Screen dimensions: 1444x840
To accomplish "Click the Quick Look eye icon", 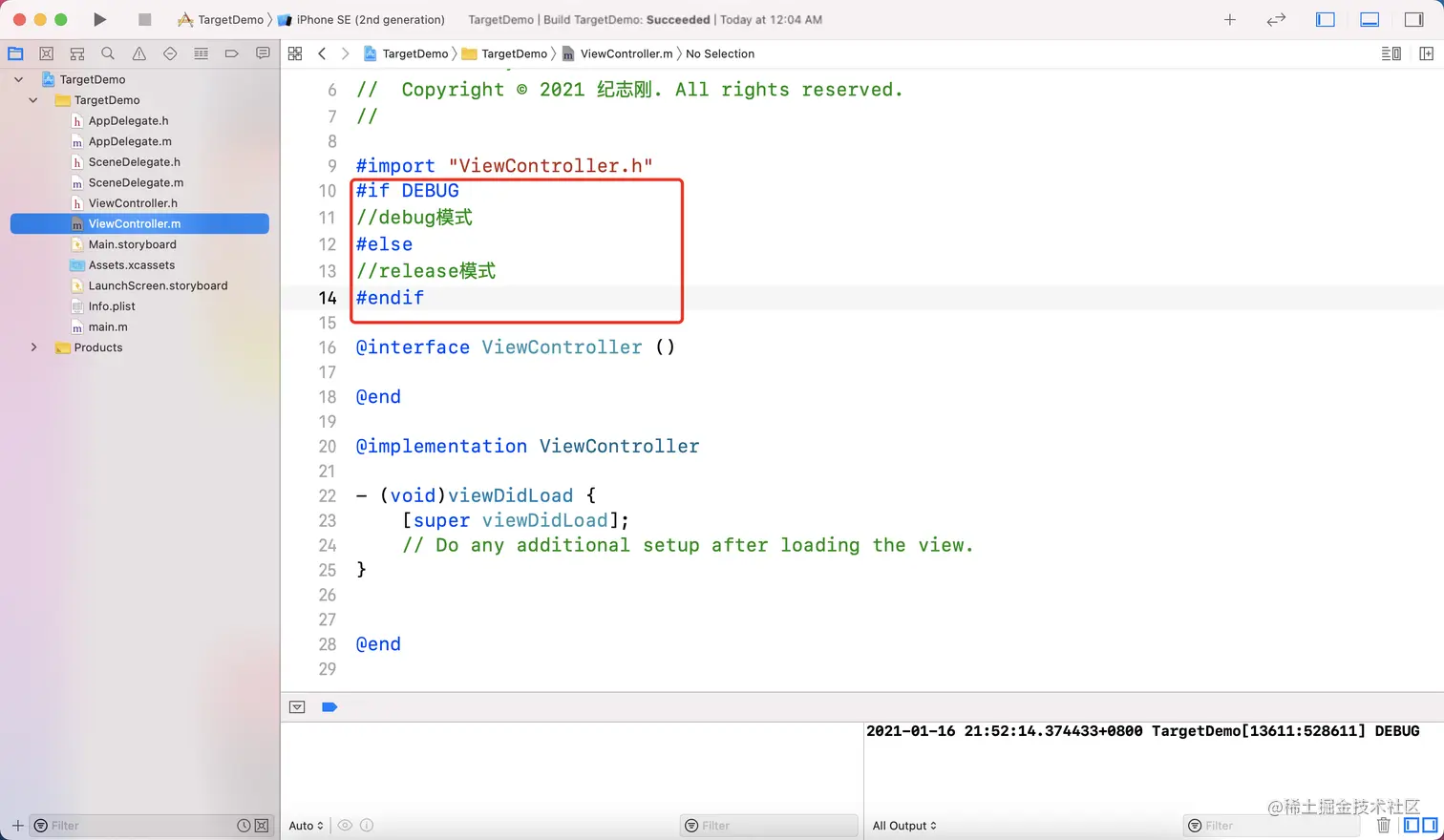I will (x=345, y=826).
